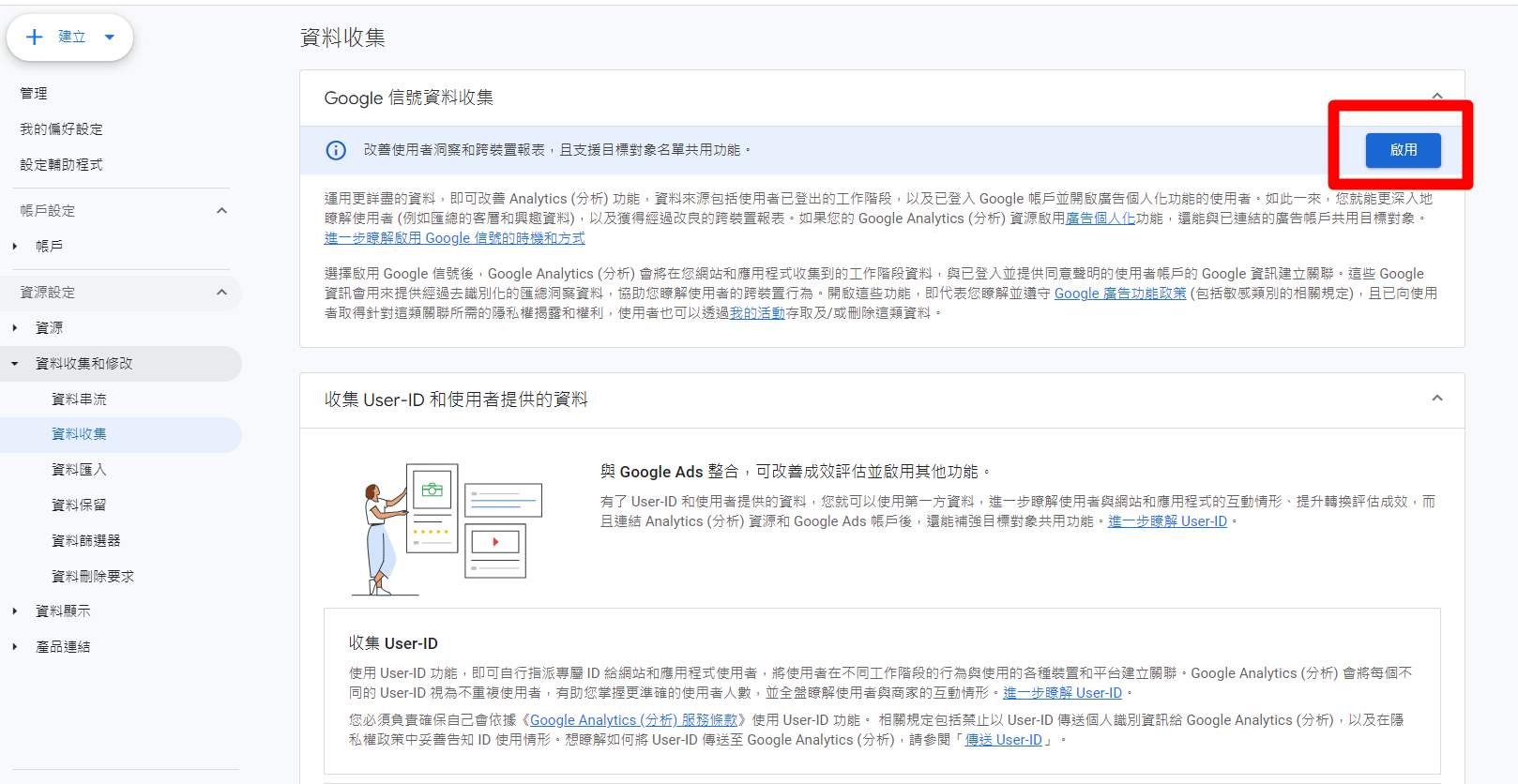Screen dimensions: 1518x784
Task: Click the User-ID illustration image
Action: coord(447,529)
